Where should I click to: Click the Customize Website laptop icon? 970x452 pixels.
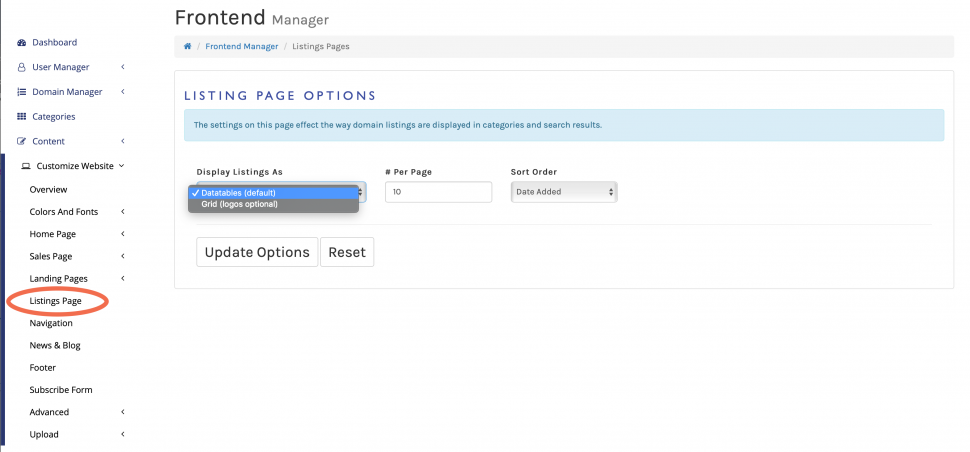[x=26, y=166]
